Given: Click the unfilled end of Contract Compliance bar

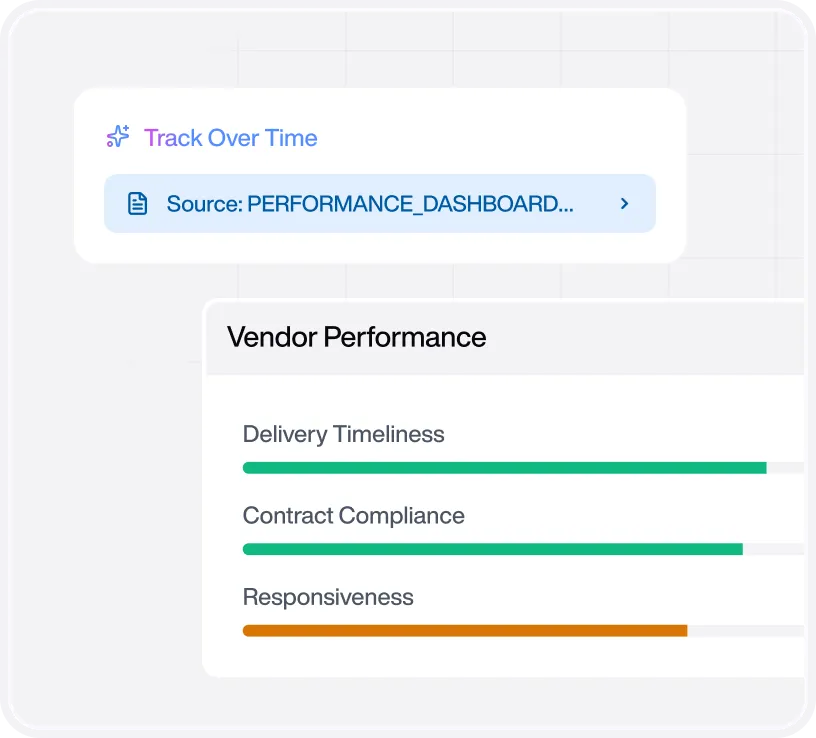Looking at the screenshot, I should click(773, 549).
